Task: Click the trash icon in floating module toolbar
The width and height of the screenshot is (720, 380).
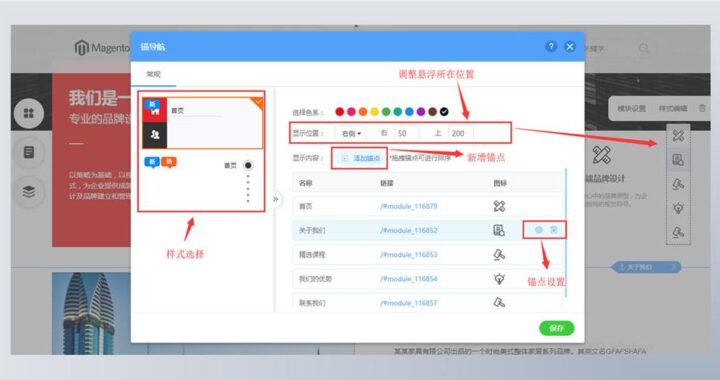Action: pos(702,108)
